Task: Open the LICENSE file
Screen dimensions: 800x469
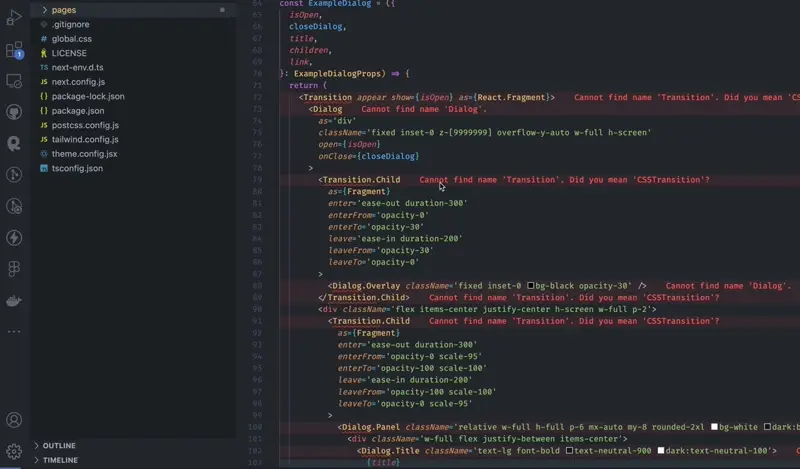Action: 69,53
